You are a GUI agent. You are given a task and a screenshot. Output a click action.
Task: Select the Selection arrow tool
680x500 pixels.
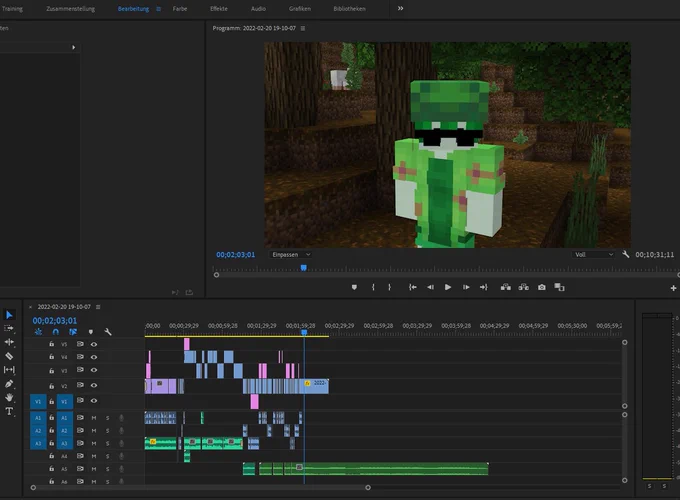(x=9, y=315)
